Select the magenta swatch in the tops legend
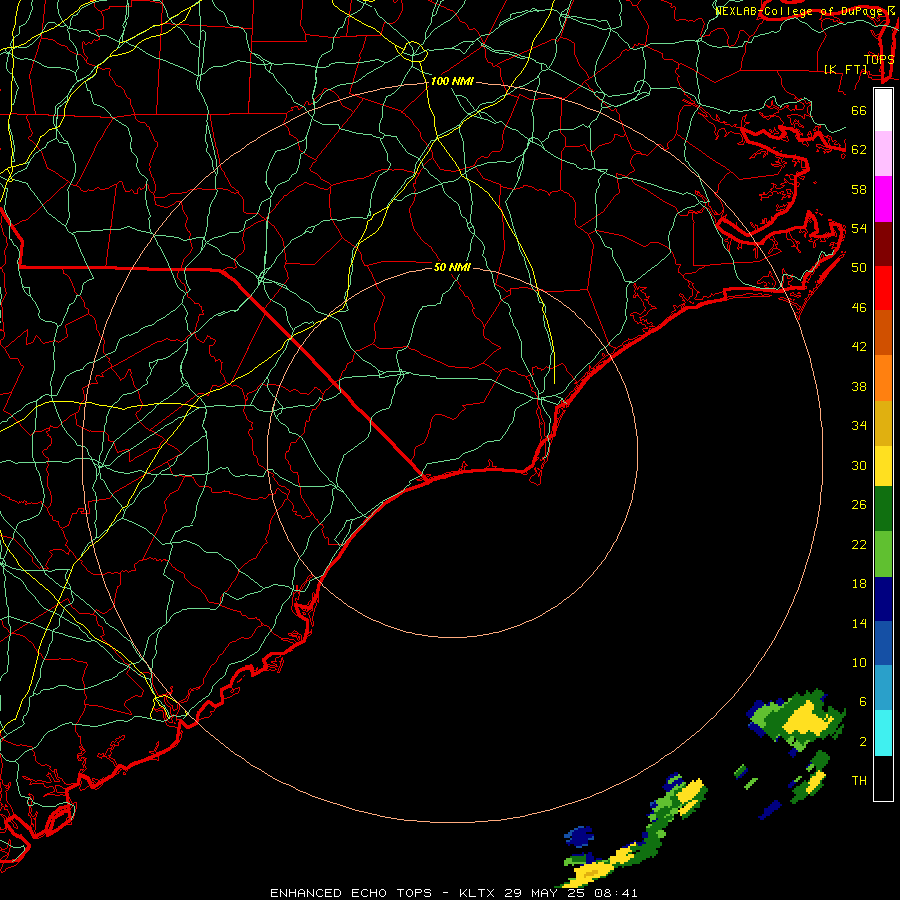The height and width of the screenshot is (900, 900). coord(883,199)
